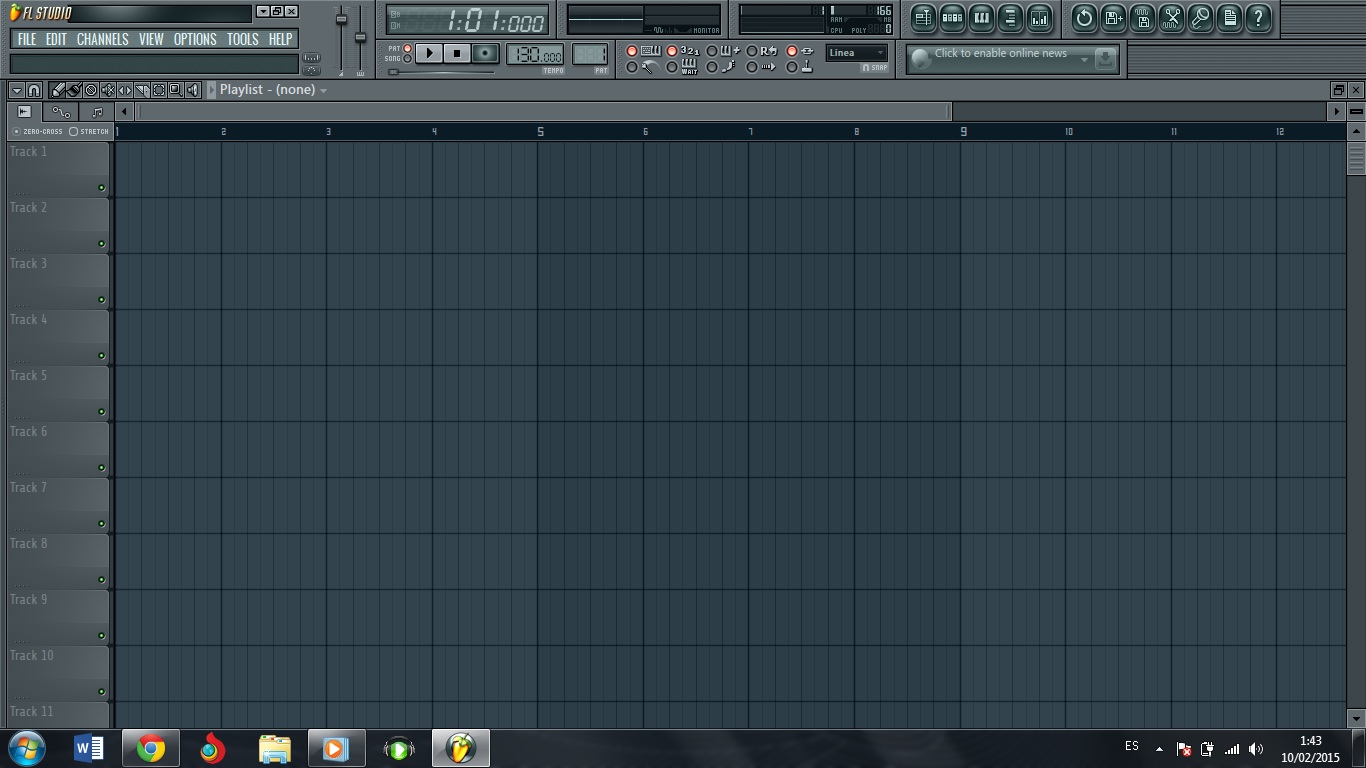The image size is (1366, 768).
Task: Select the Slice tool in the Playlist
Action: click(x=140, y=90)
